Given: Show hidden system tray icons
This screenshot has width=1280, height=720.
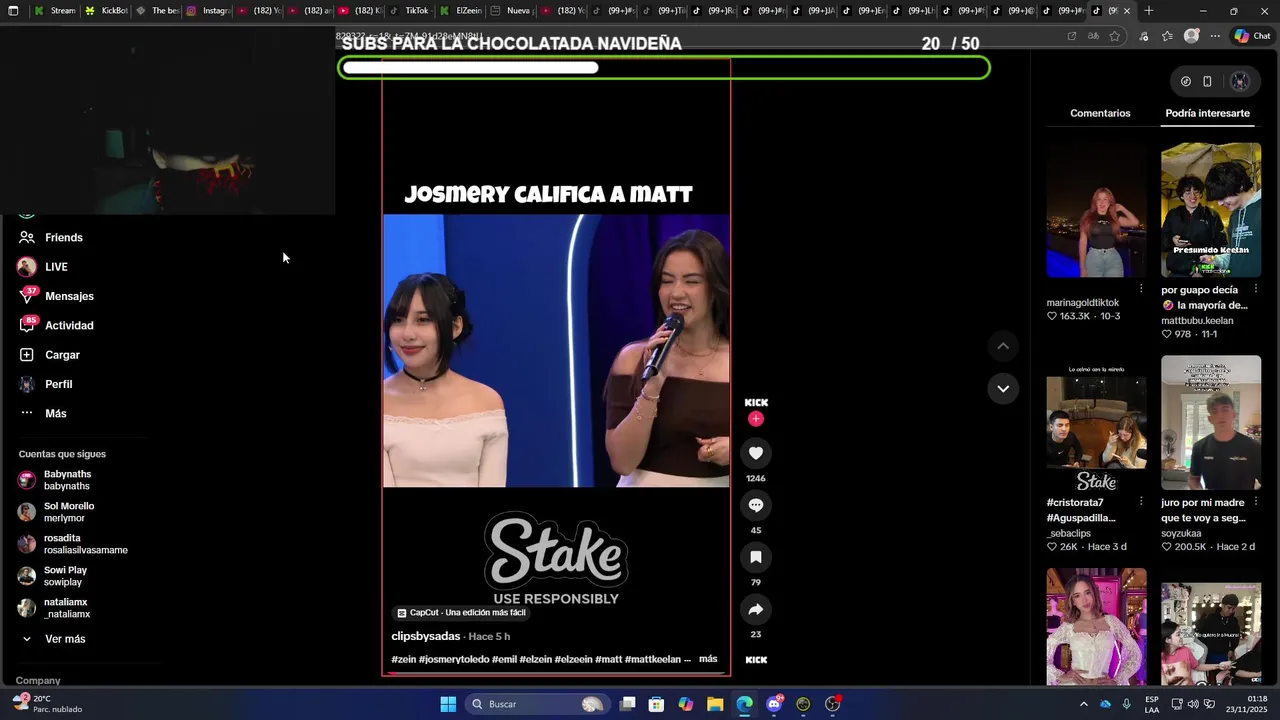Looking at the screenshot, I should [x=1083, y=704].
